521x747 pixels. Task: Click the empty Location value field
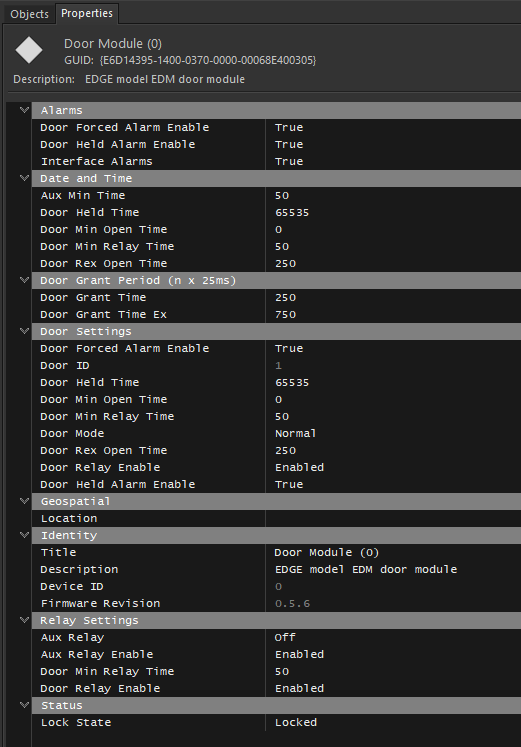393,518
